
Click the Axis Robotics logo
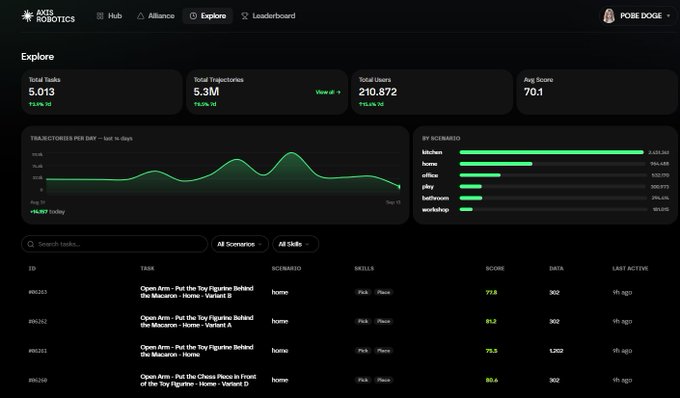[48, 16]
